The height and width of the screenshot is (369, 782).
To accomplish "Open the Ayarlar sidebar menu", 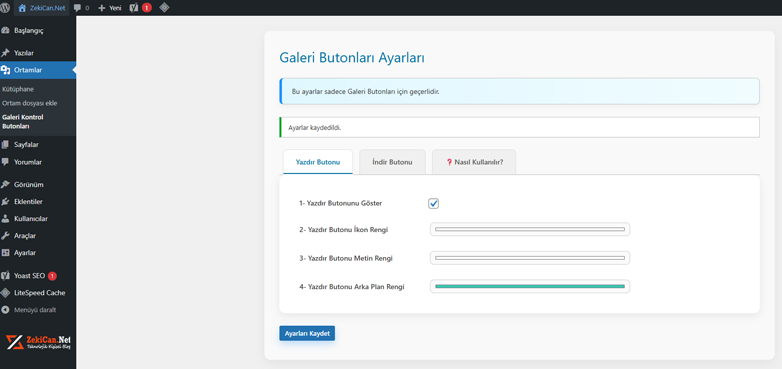I will click(x=38, y=252).
